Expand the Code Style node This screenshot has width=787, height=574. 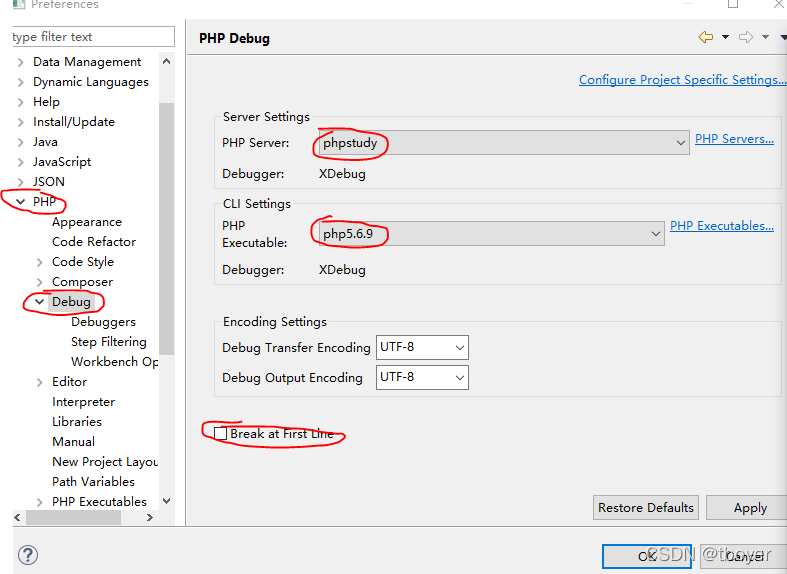click(40, 262)
